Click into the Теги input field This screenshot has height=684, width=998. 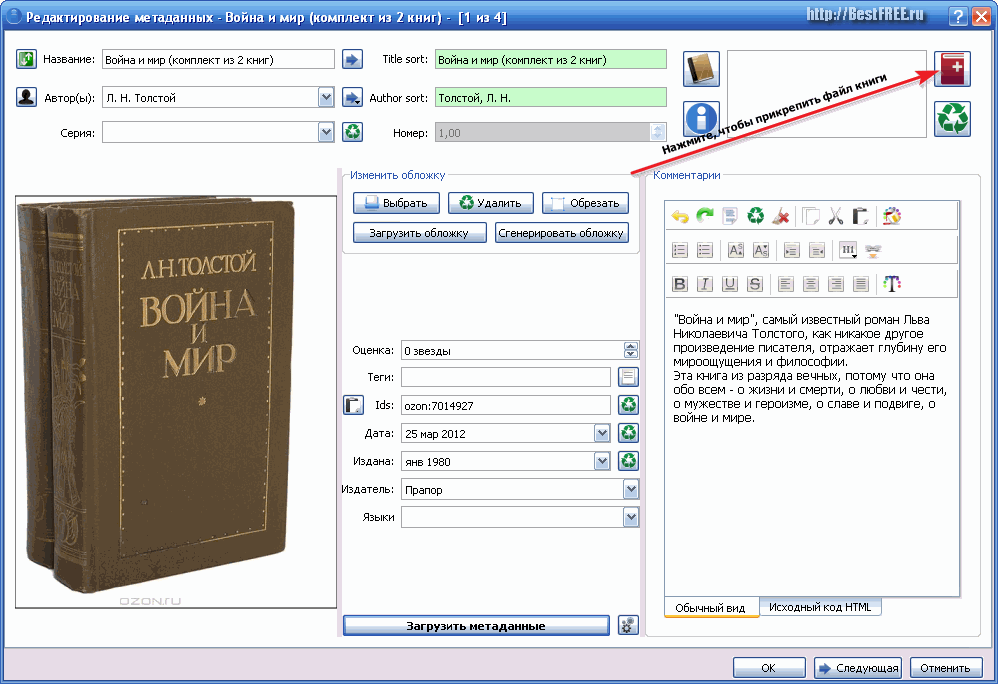[x=506, y=377]
